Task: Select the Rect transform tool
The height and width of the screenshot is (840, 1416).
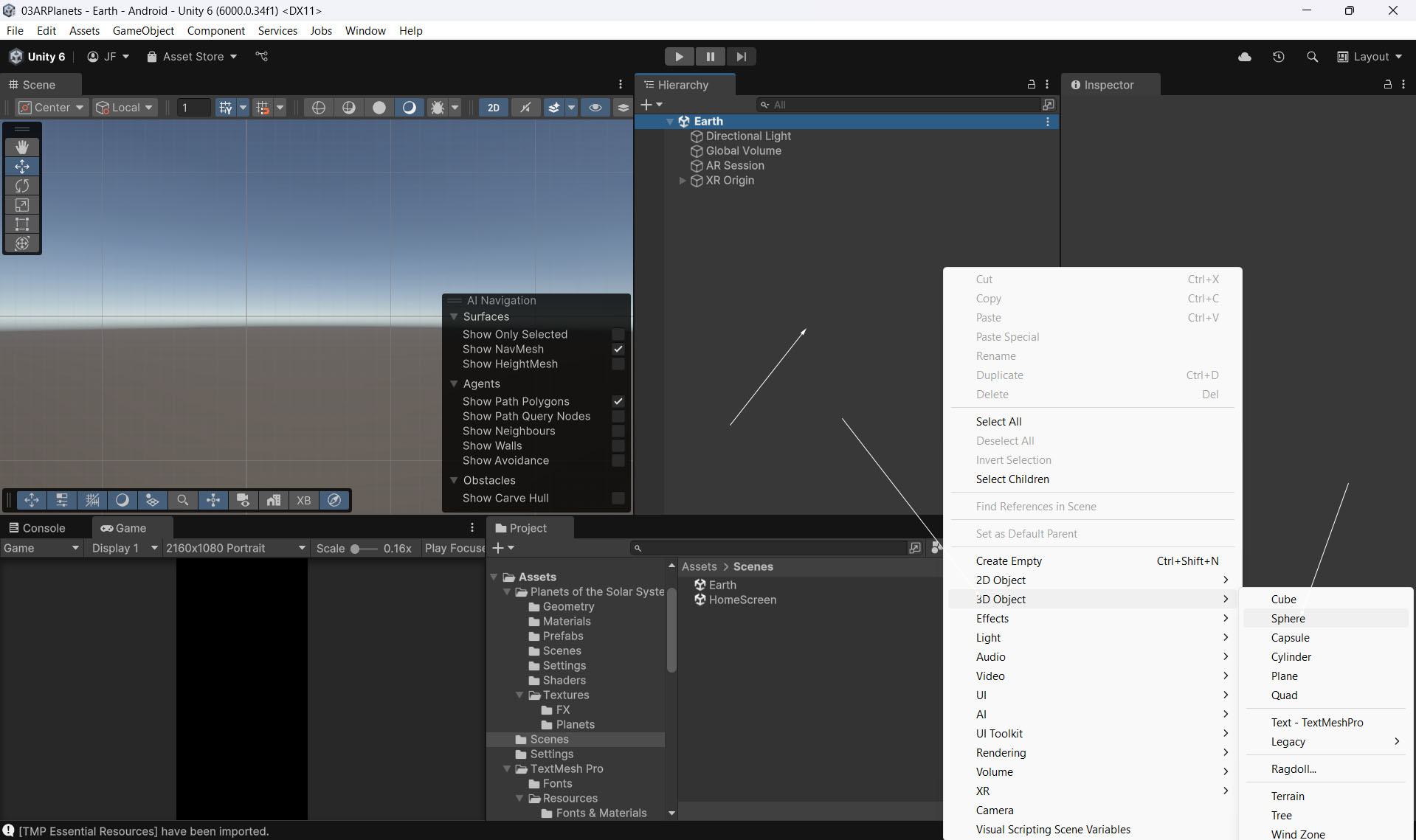Action: [22, 224]
